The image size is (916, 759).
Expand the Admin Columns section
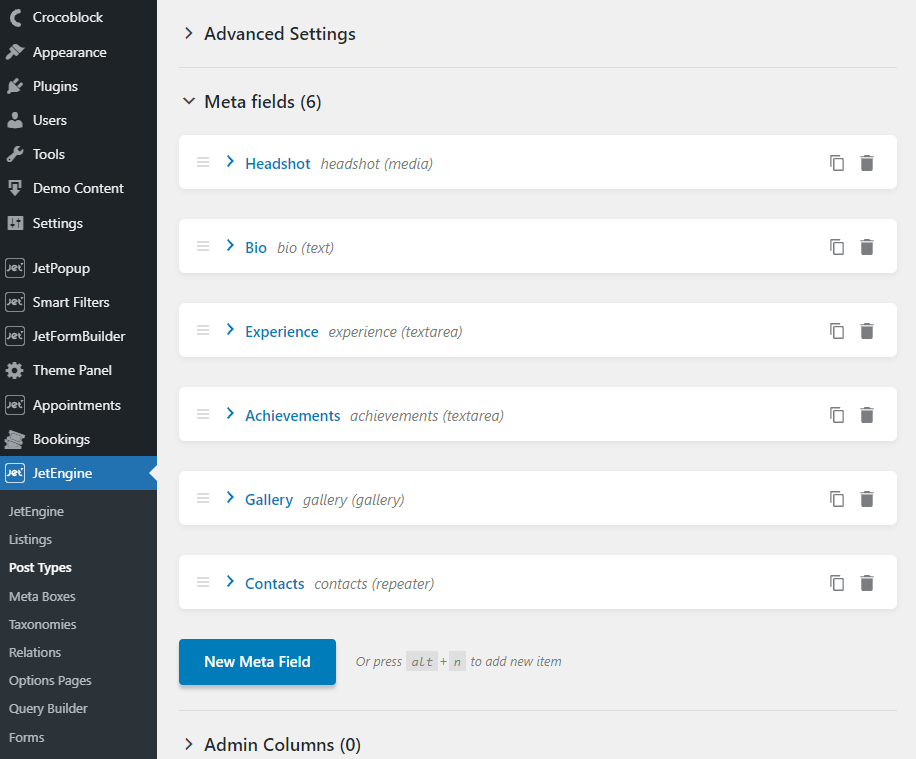(x=188, y=744)
